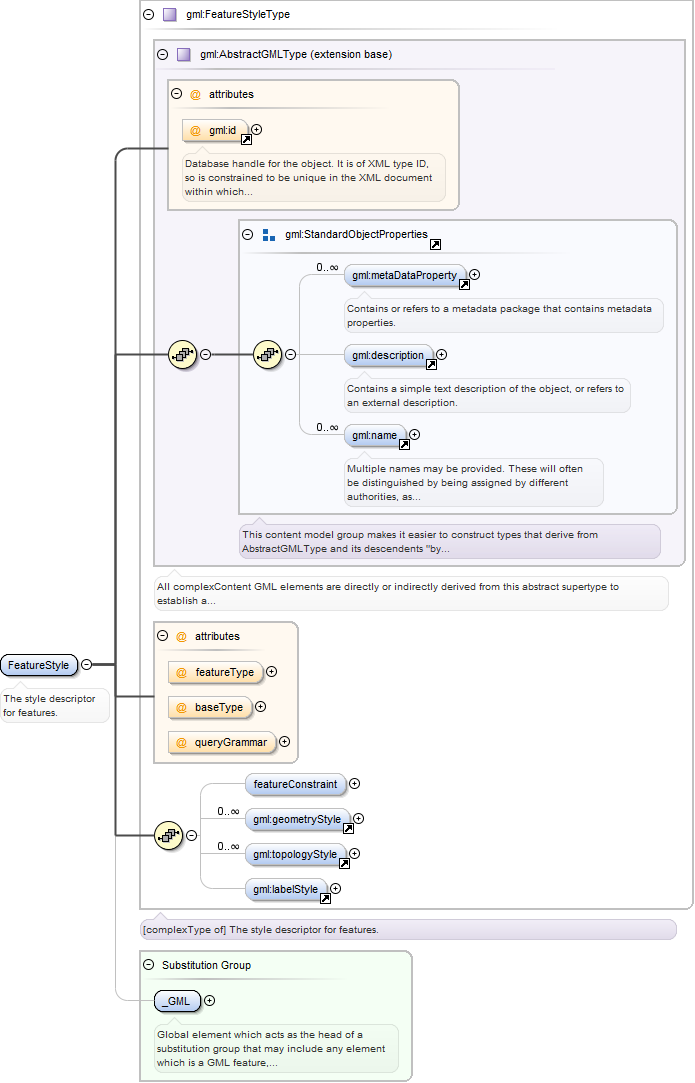The width and height of the screenshot is (695, 1083).
Task: Follow the gml:geometryStyle reference arrow
Action: pos(348,829)
